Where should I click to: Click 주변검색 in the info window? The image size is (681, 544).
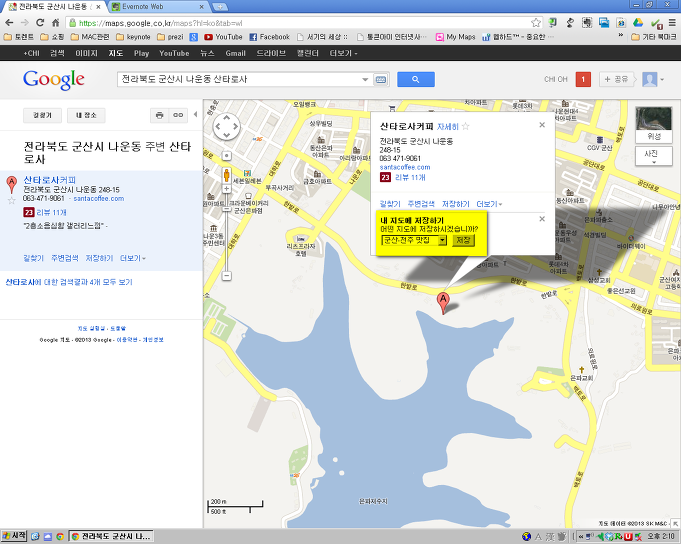tap(421, 204)
